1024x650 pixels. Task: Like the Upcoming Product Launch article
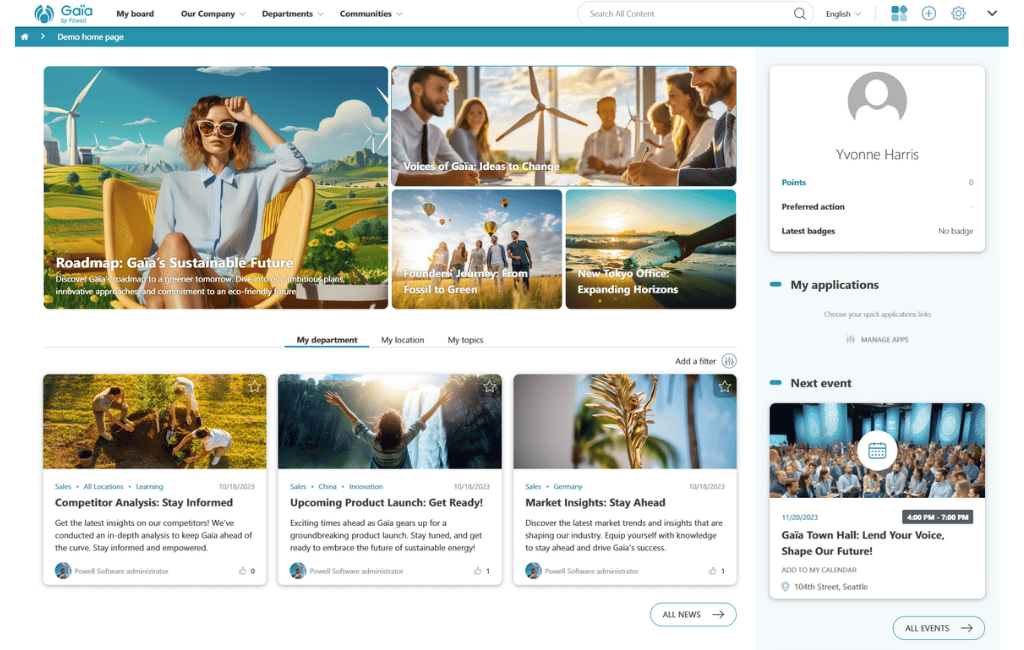click(x=478, y=571)
